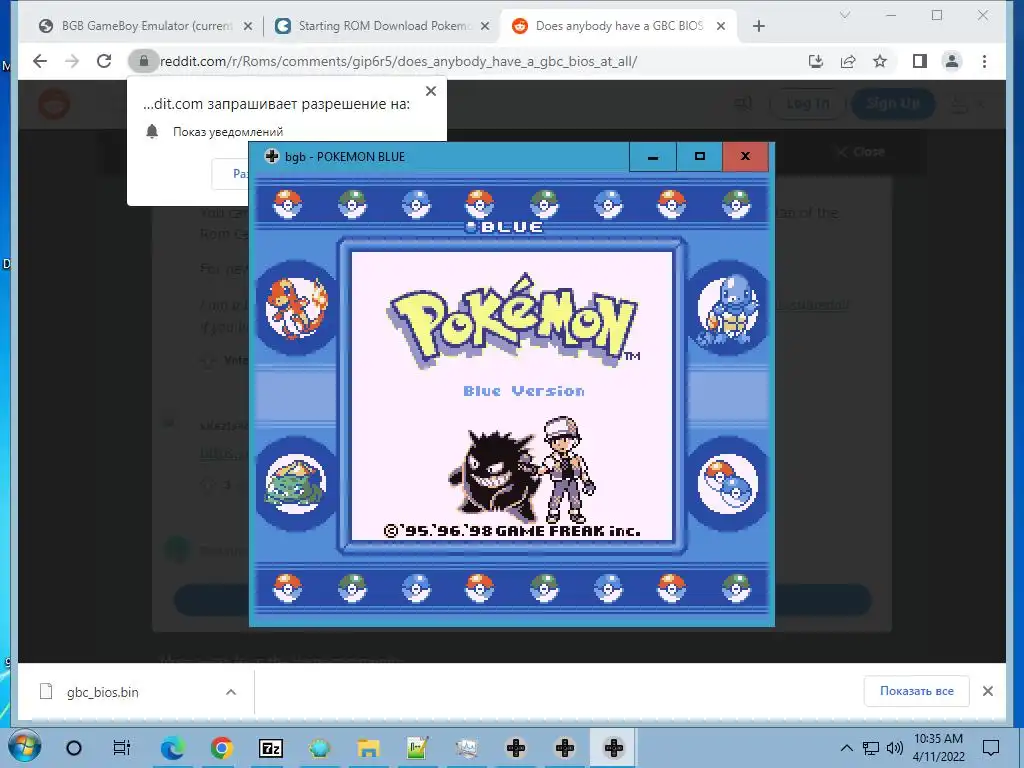Click the Charmander border icon in bgb

pos(296,307)
